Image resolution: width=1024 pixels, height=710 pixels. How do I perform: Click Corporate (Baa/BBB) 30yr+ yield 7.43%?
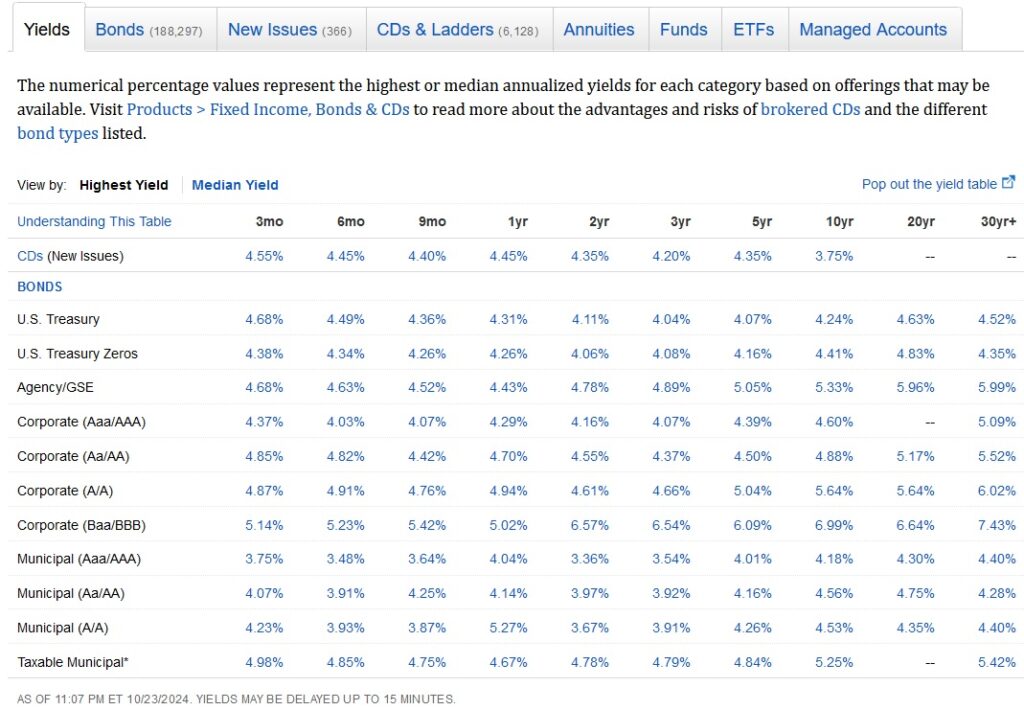(x=997, y=525)
